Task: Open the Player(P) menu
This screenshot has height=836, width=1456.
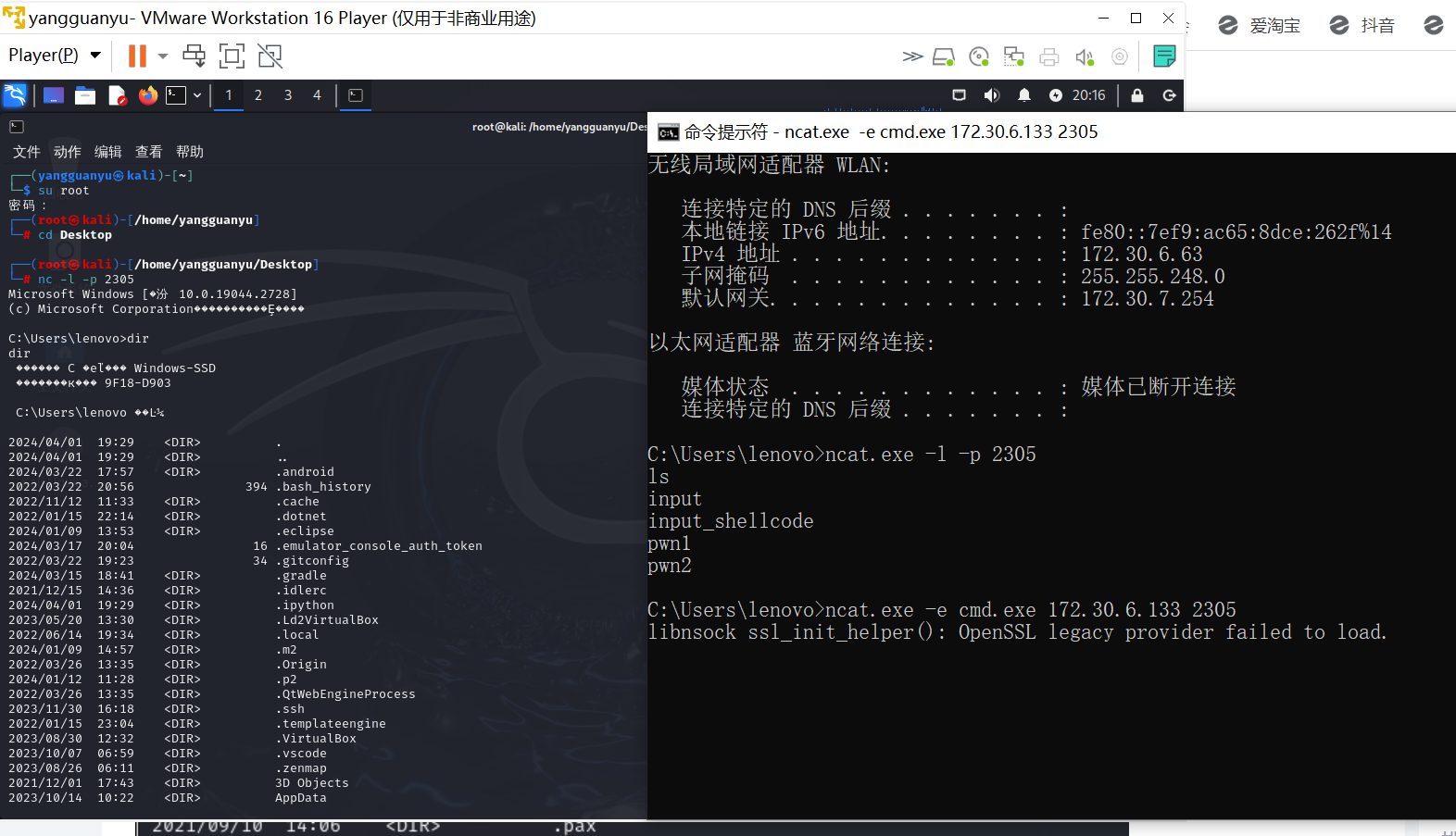Action: coord(55,56)
